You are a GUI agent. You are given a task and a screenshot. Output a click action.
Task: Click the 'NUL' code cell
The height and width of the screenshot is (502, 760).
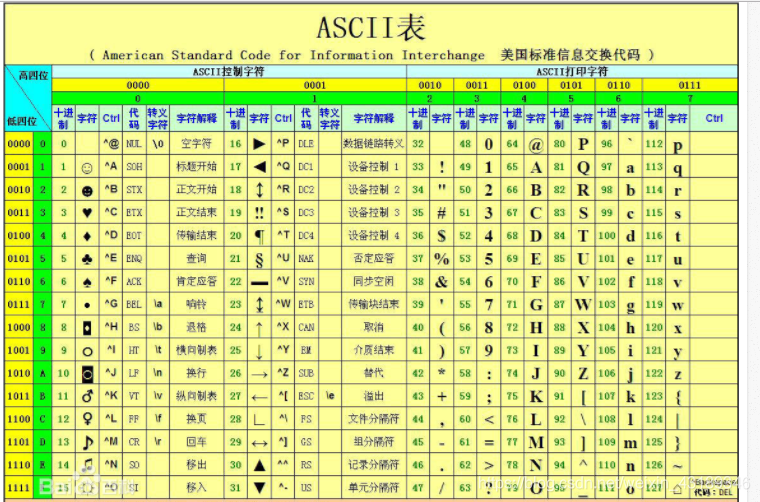pyautogui.click(x=134, y=144)
